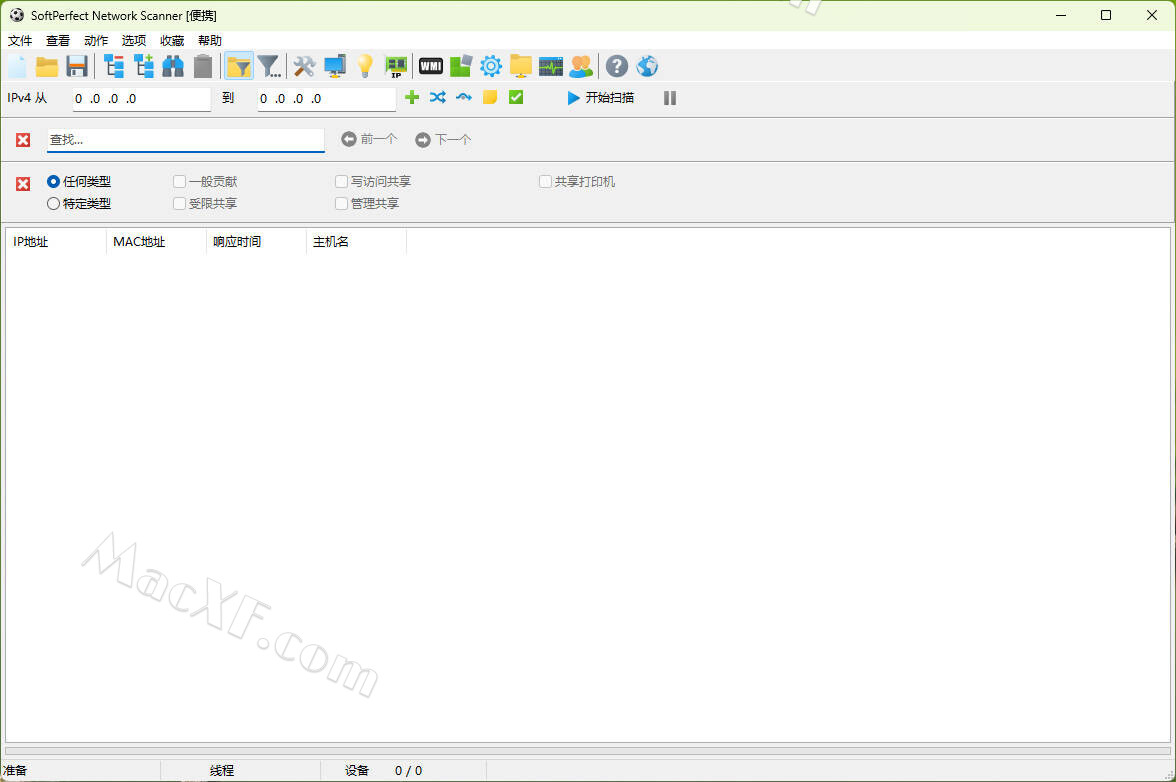Open the 收藏 menu
The width and height of the screenshot is (1176, 782).
(x=172, y=40)
